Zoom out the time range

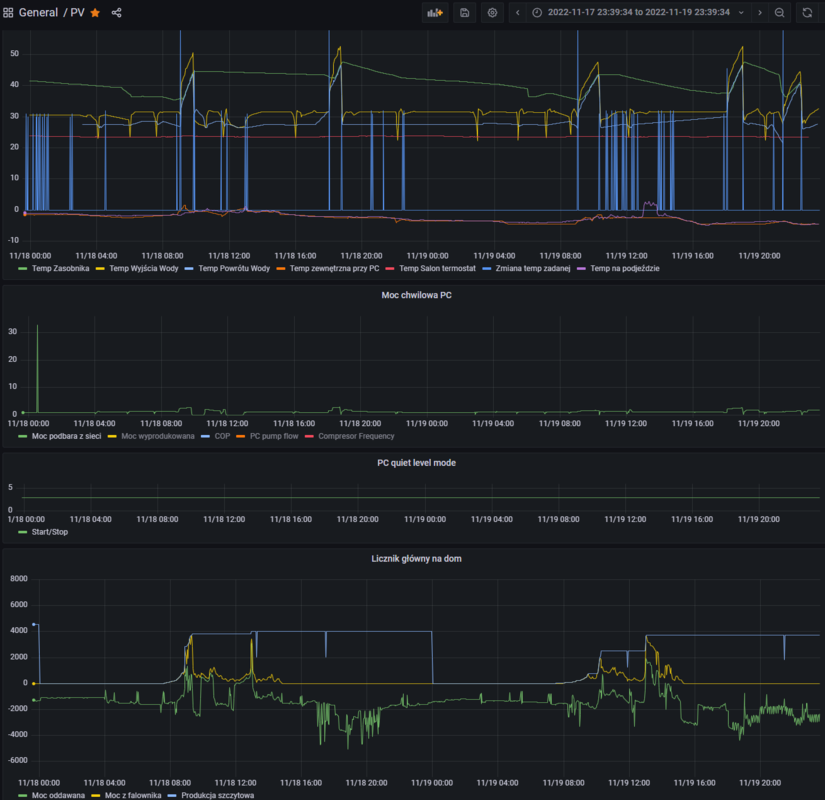(x=780, y=13)
